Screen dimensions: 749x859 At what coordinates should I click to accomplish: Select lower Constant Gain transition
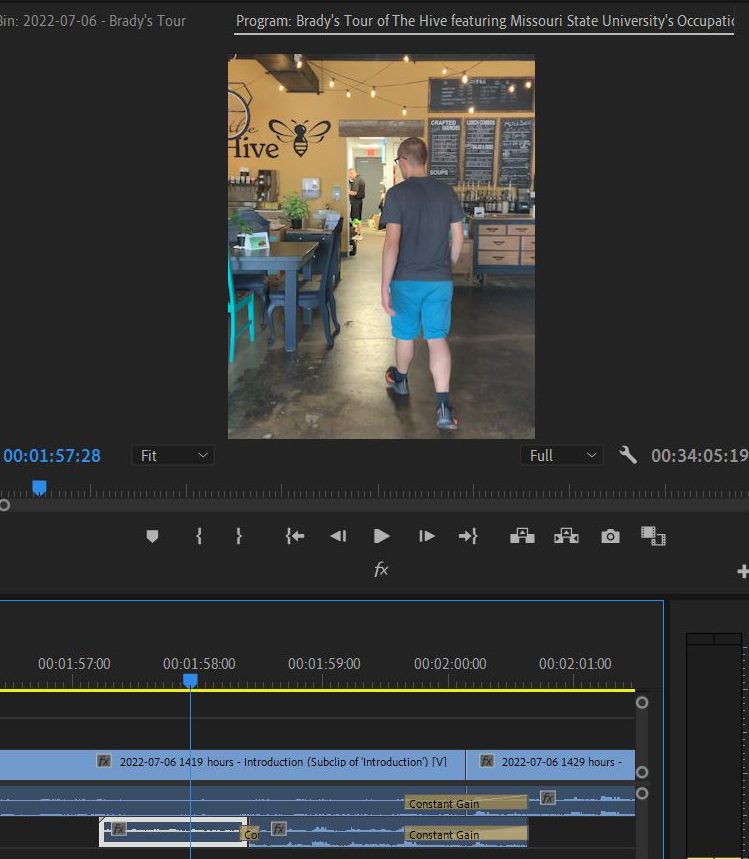point(466,834)
